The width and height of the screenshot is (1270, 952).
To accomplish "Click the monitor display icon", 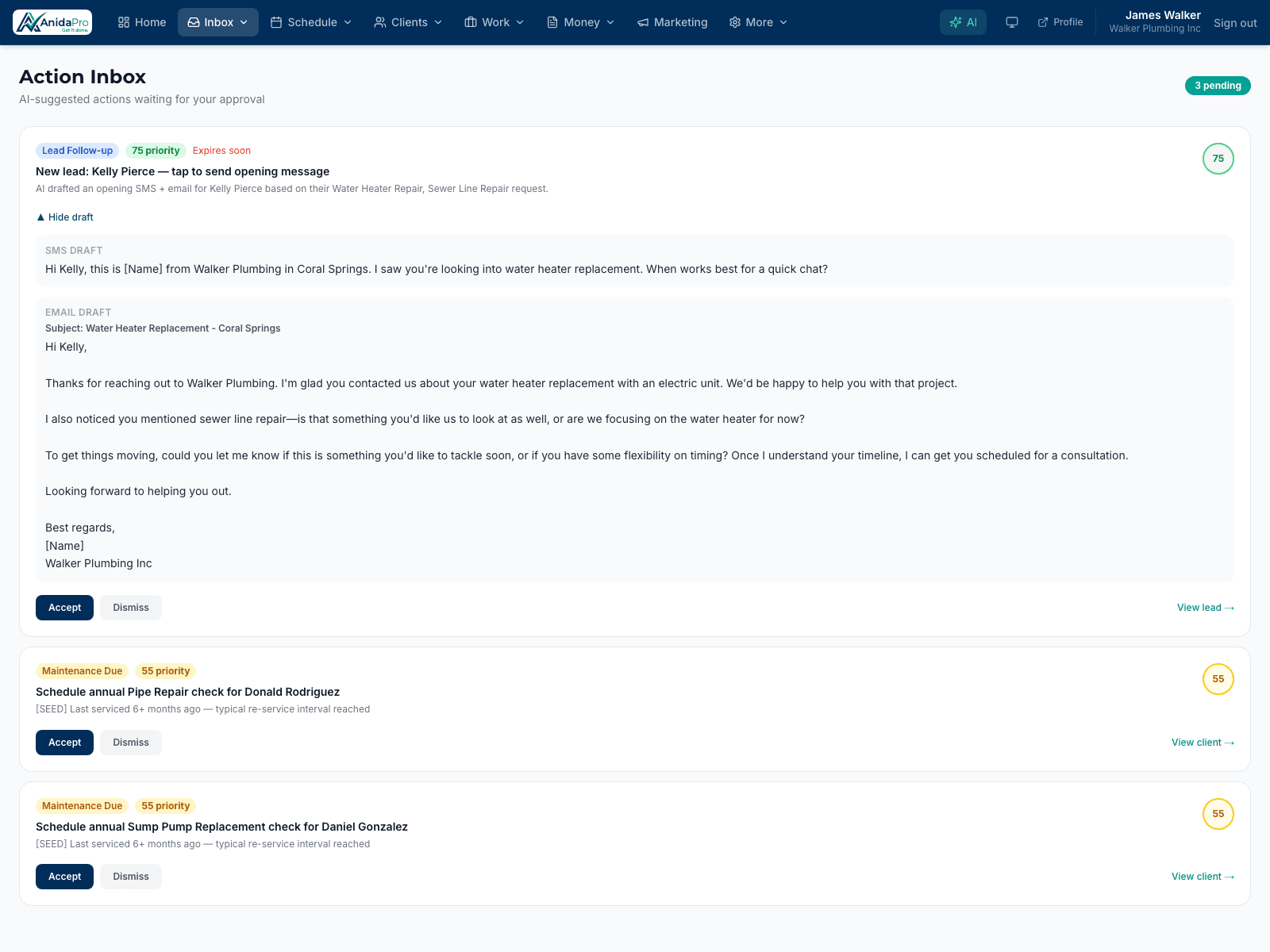I will [x=1012, y=22].
